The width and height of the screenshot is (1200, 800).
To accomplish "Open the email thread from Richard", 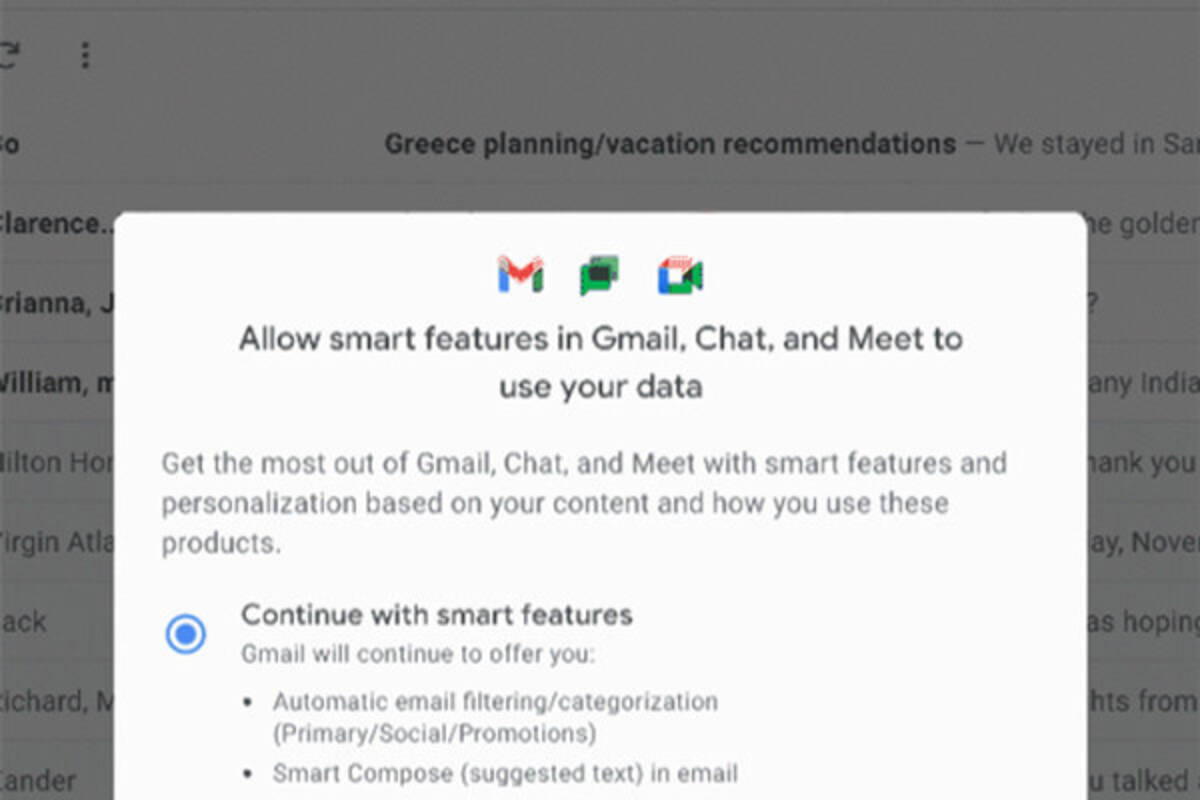I will 50,701.
